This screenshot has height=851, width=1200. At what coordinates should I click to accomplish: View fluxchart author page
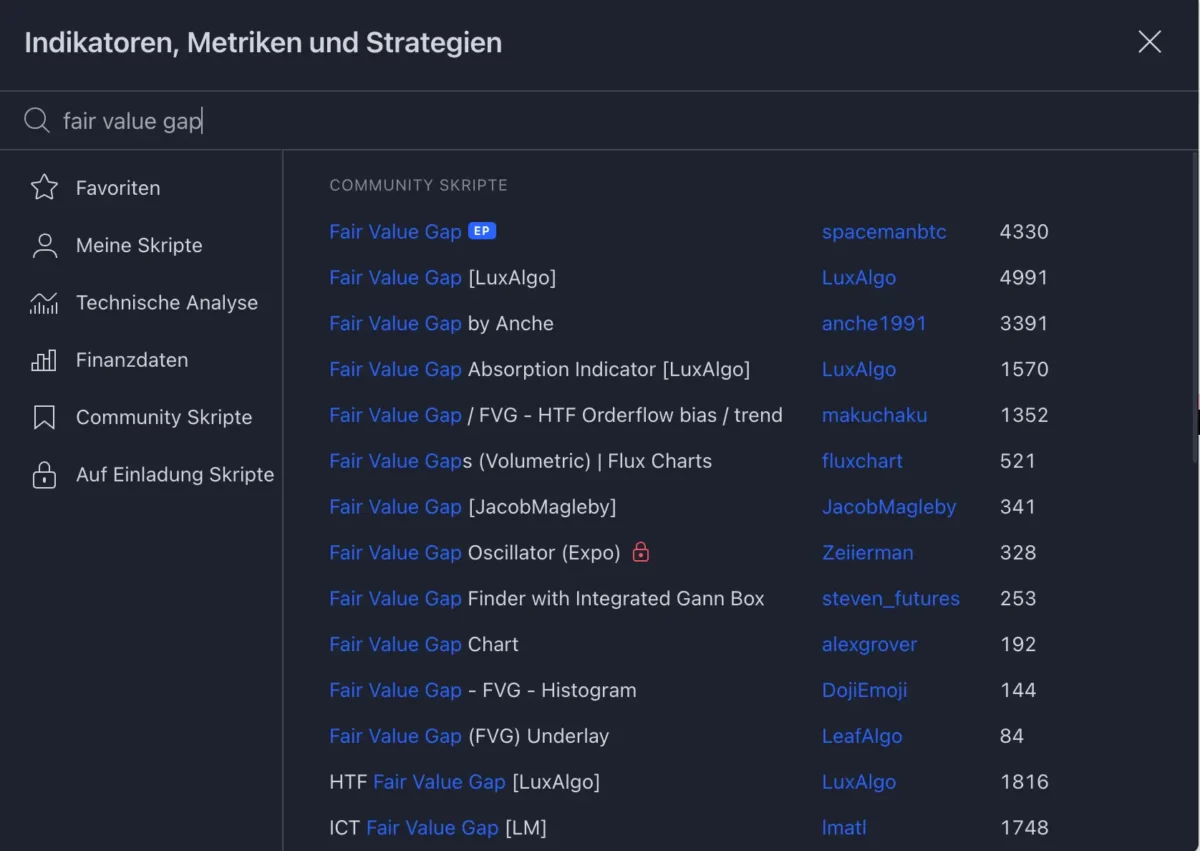point(862,460)
